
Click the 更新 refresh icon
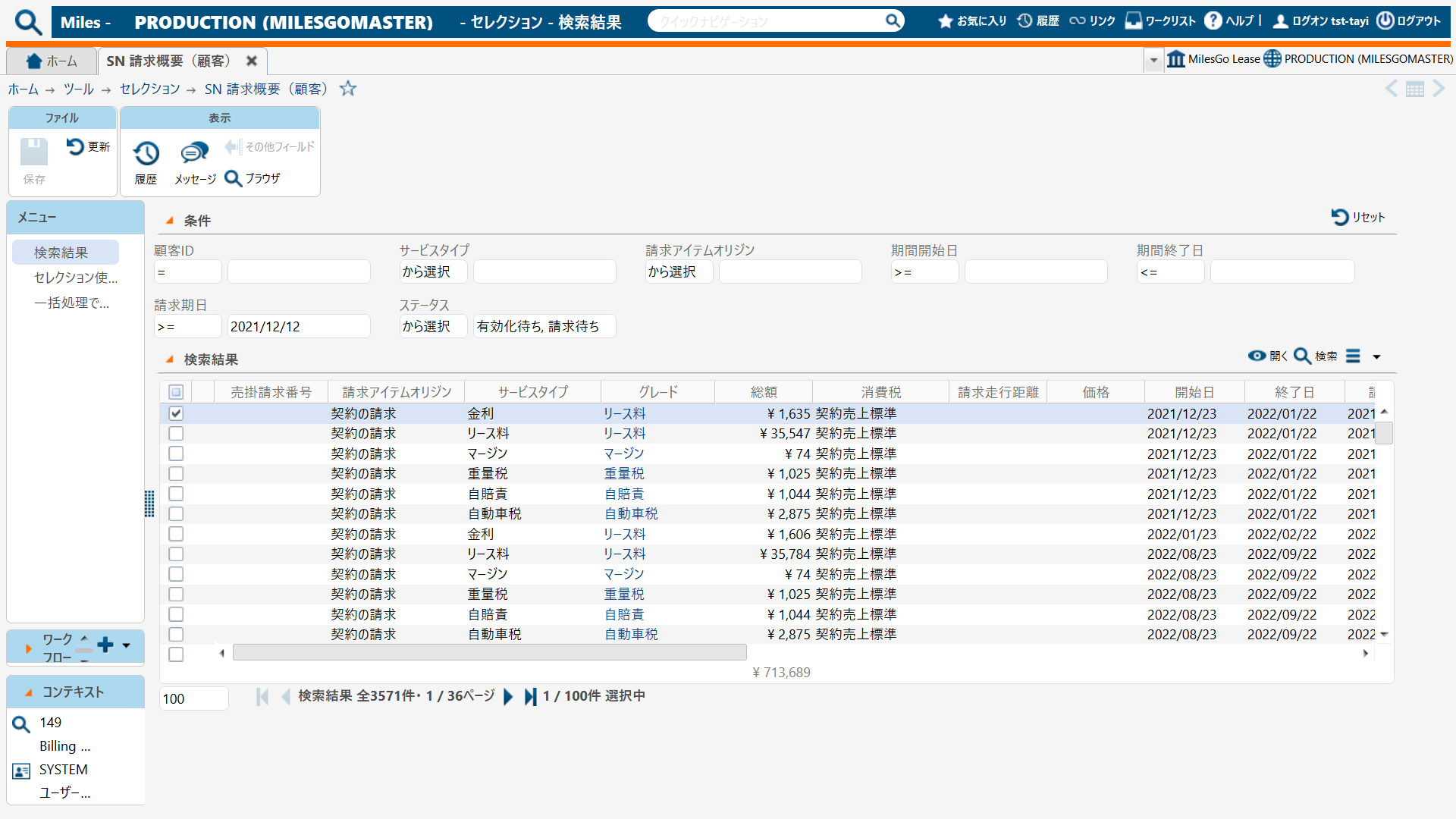pyautogui.click(x=75, y=146)
